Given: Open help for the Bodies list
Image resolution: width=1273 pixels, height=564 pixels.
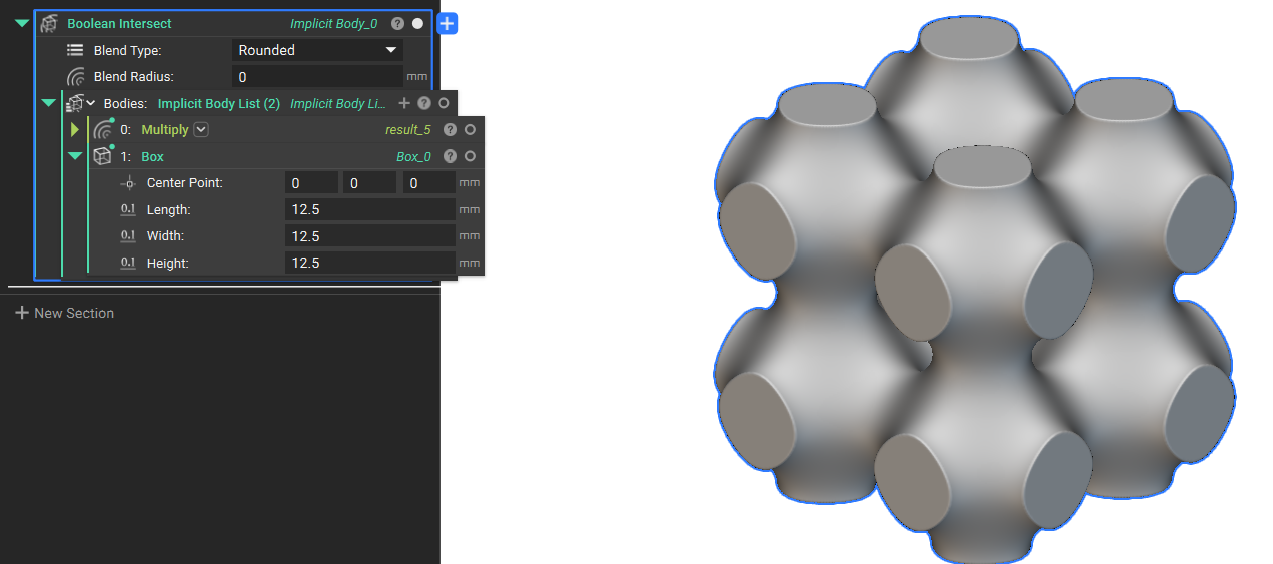Looking at the screenshot, I should click(x=424, y=103).
